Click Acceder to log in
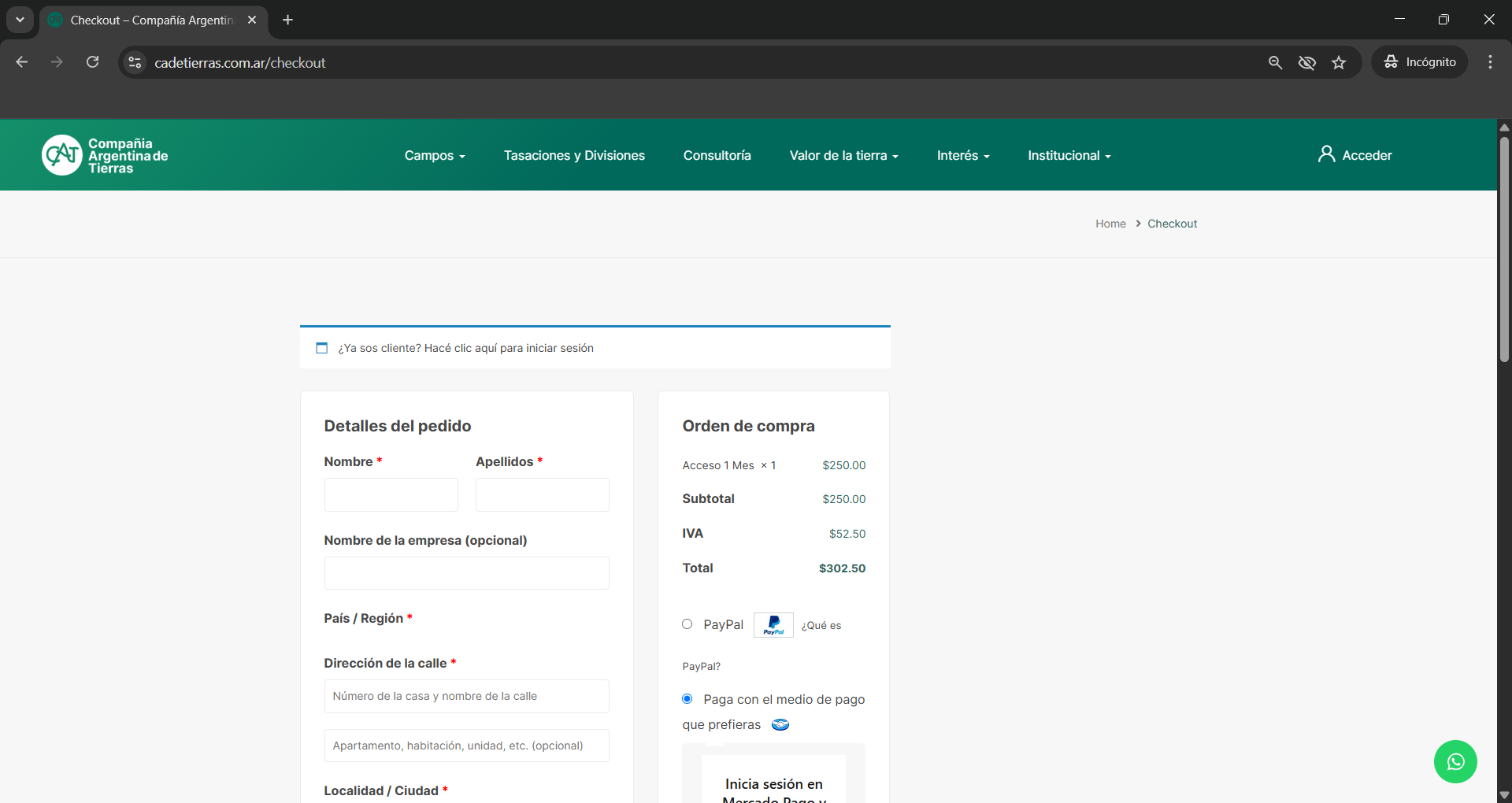 click(x=1355, y=155)
